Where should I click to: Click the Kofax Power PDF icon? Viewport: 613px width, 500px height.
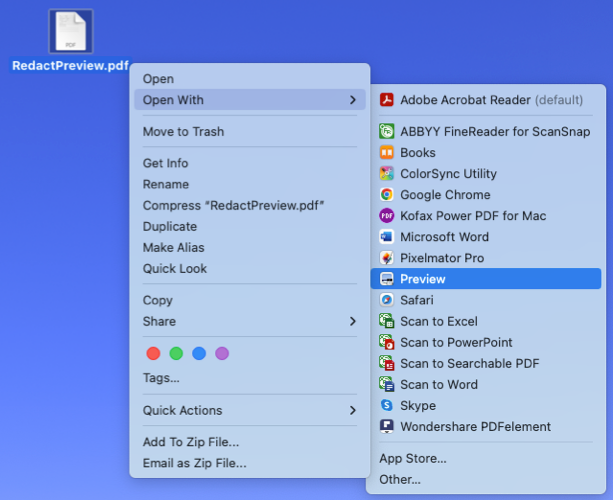[386, 216]
